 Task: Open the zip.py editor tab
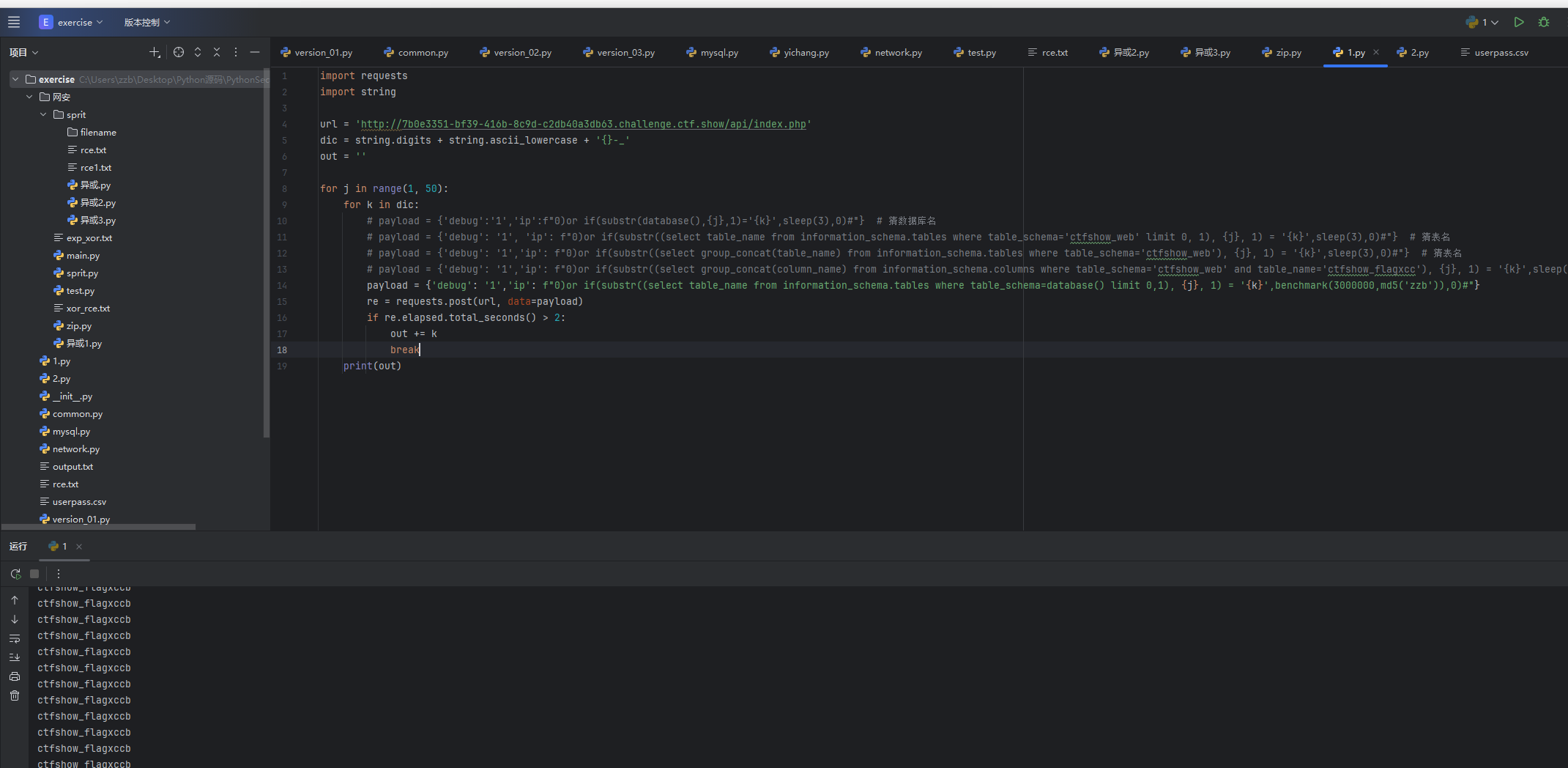1282,52
